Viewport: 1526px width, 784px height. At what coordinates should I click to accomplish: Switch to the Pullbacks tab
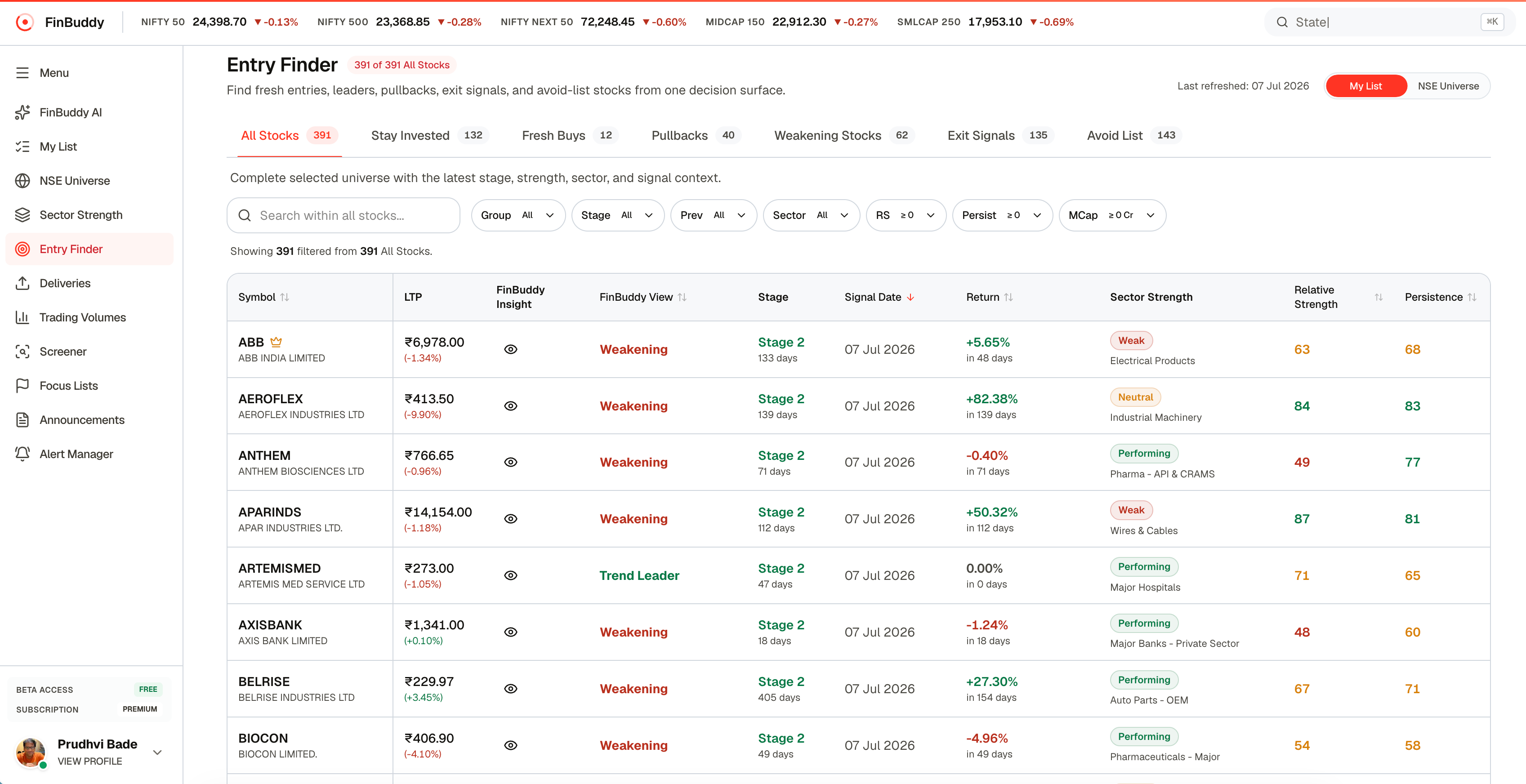696,136
